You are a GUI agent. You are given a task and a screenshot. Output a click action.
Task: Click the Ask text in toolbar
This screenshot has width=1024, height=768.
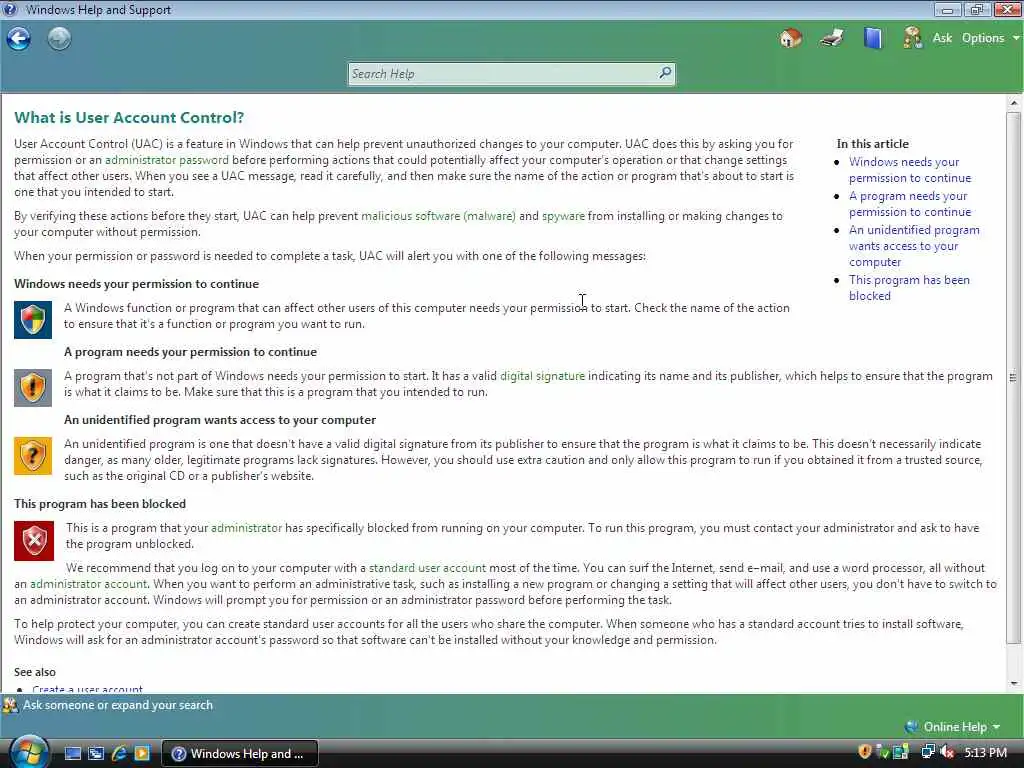pos(942,38)
